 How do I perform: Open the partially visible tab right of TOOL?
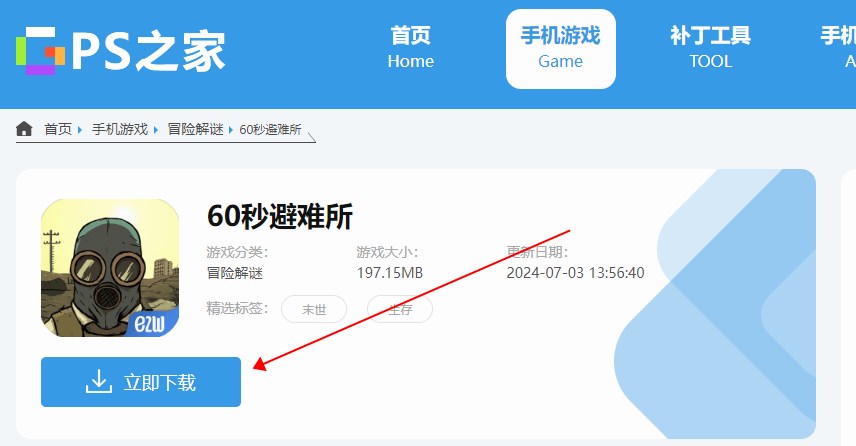pos(838,48)
